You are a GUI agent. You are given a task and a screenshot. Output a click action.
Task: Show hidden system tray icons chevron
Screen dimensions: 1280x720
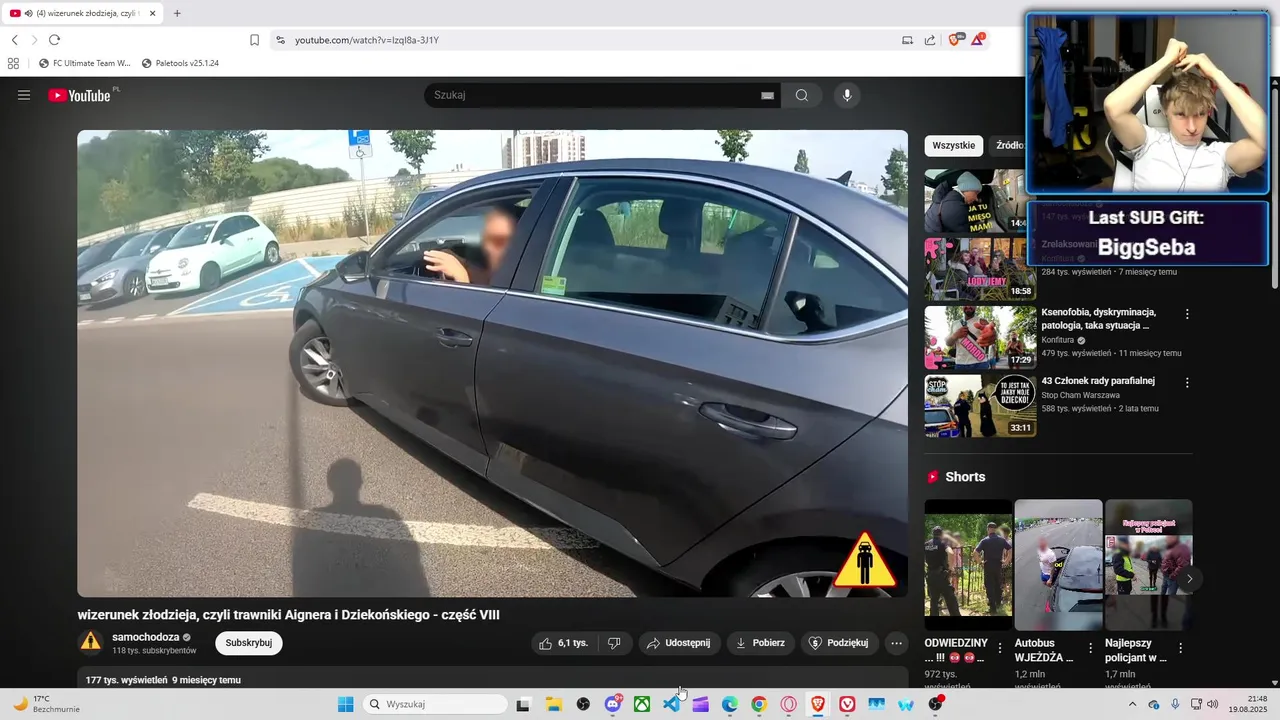(1132, 704)
